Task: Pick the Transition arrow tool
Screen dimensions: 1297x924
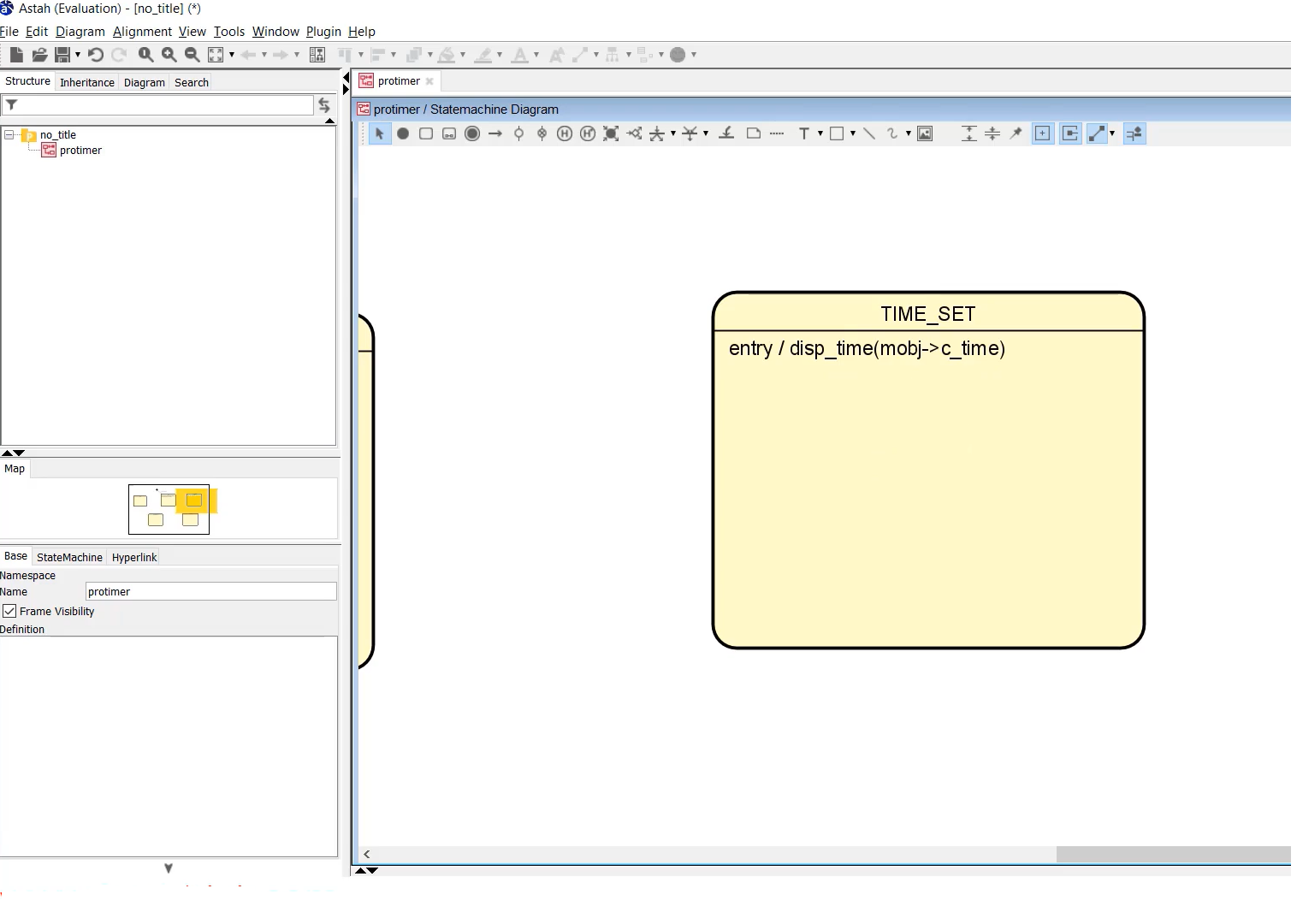Action: point(495,133)
